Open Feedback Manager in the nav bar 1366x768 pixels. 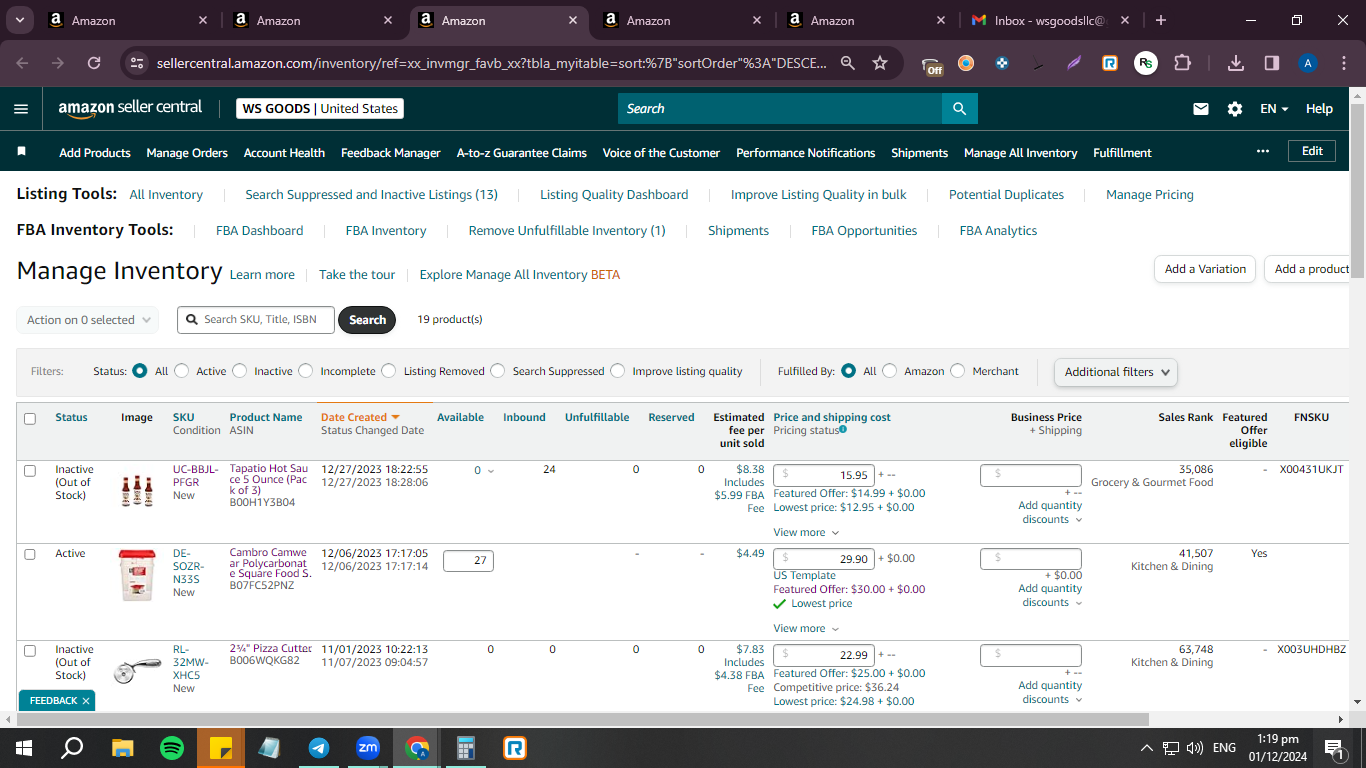point(391,153)
